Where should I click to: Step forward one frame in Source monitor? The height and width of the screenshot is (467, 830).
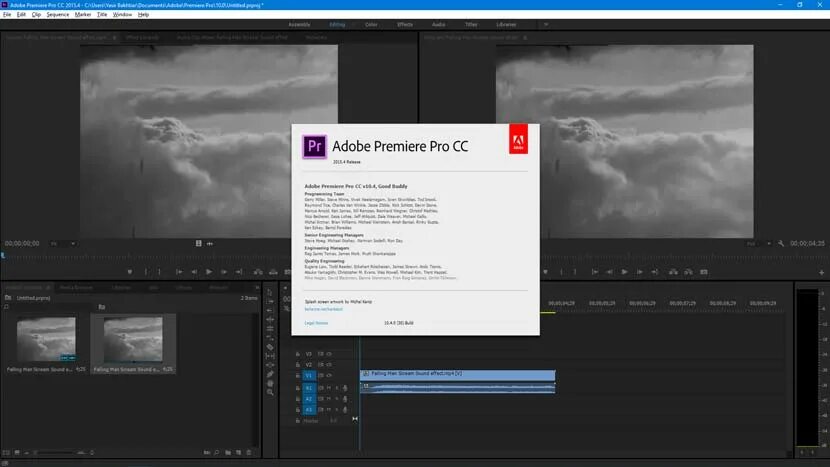[x=224, y=272]
